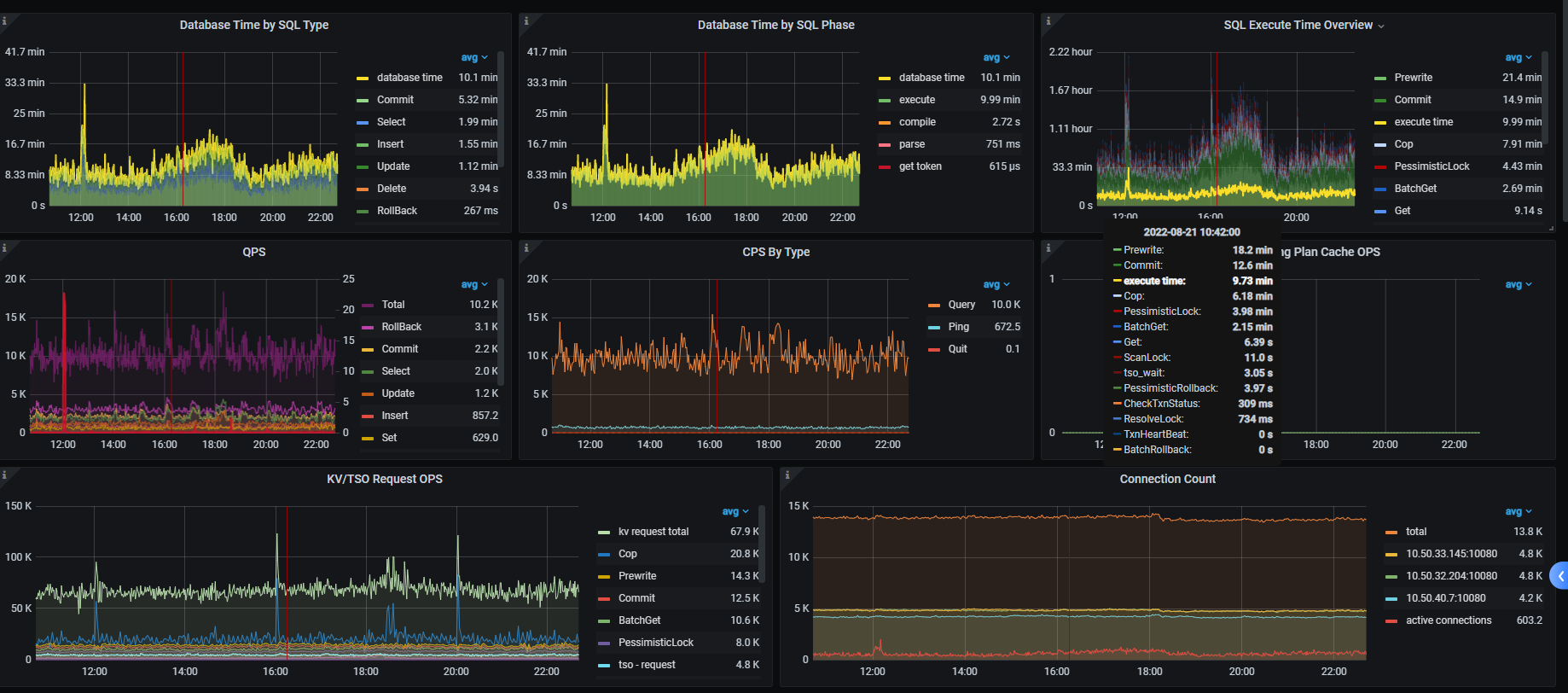The image size is (1568, 693).
Task: Toggle the "get token" series in SQL Phase legend
Action: [x=920, y=166]
